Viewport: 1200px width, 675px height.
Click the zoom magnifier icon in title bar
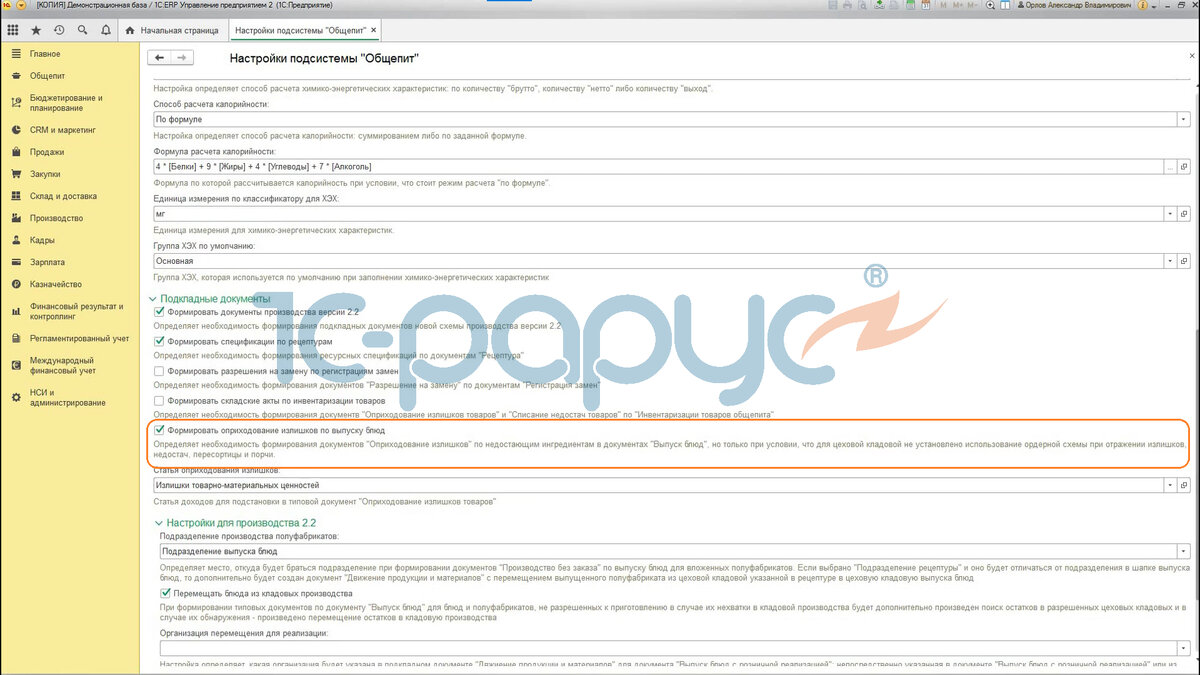point(990,5)
